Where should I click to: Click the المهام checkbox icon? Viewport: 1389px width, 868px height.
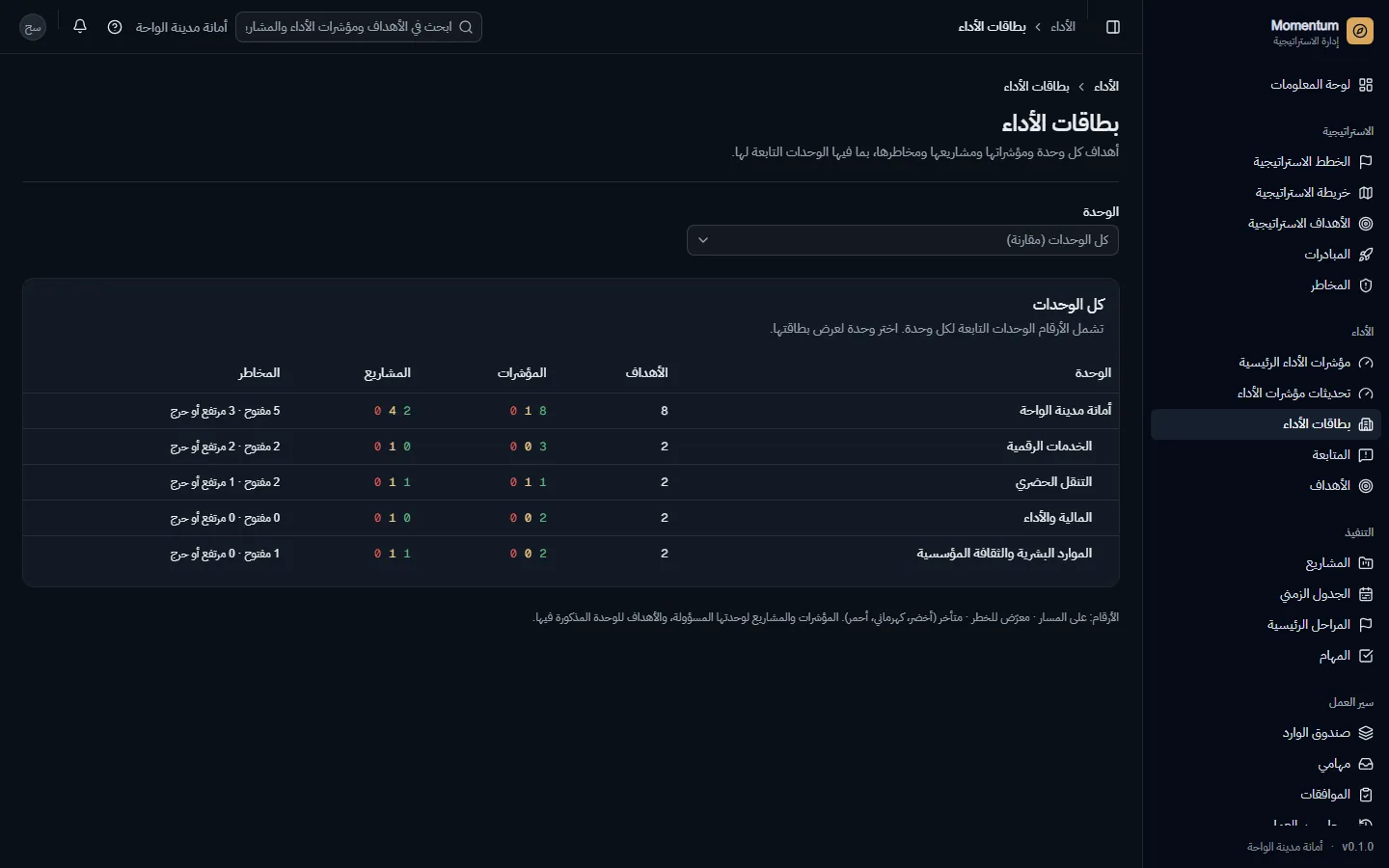(1366, 656)
